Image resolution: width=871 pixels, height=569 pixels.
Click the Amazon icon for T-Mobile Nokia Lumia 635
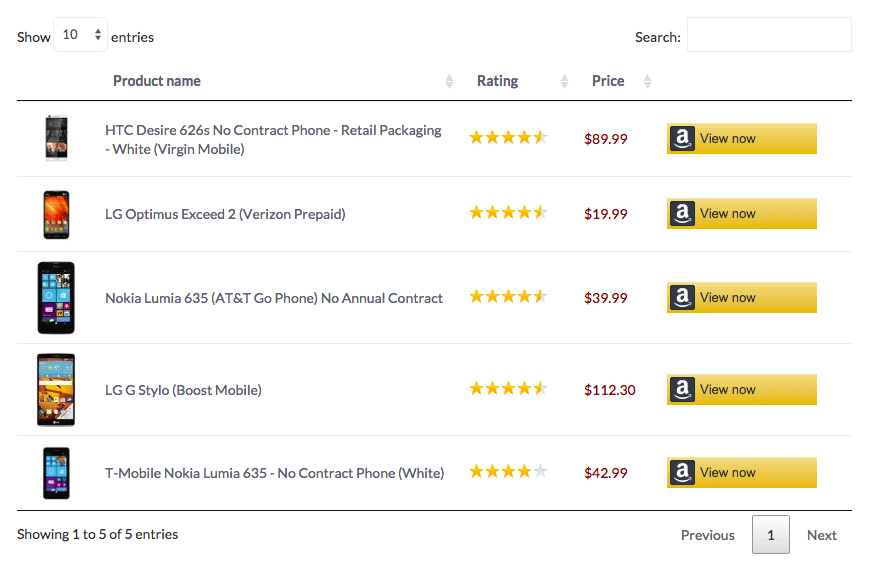[683, 473]
